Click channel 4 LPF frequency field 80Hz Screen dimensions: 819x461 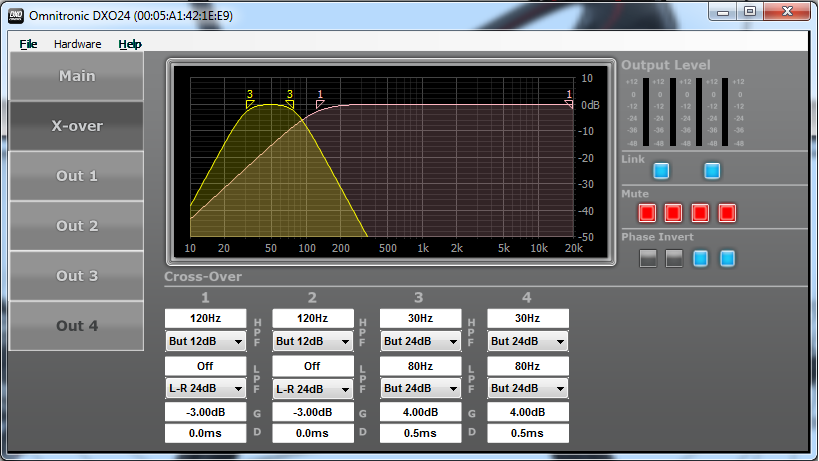click(528, 366)
